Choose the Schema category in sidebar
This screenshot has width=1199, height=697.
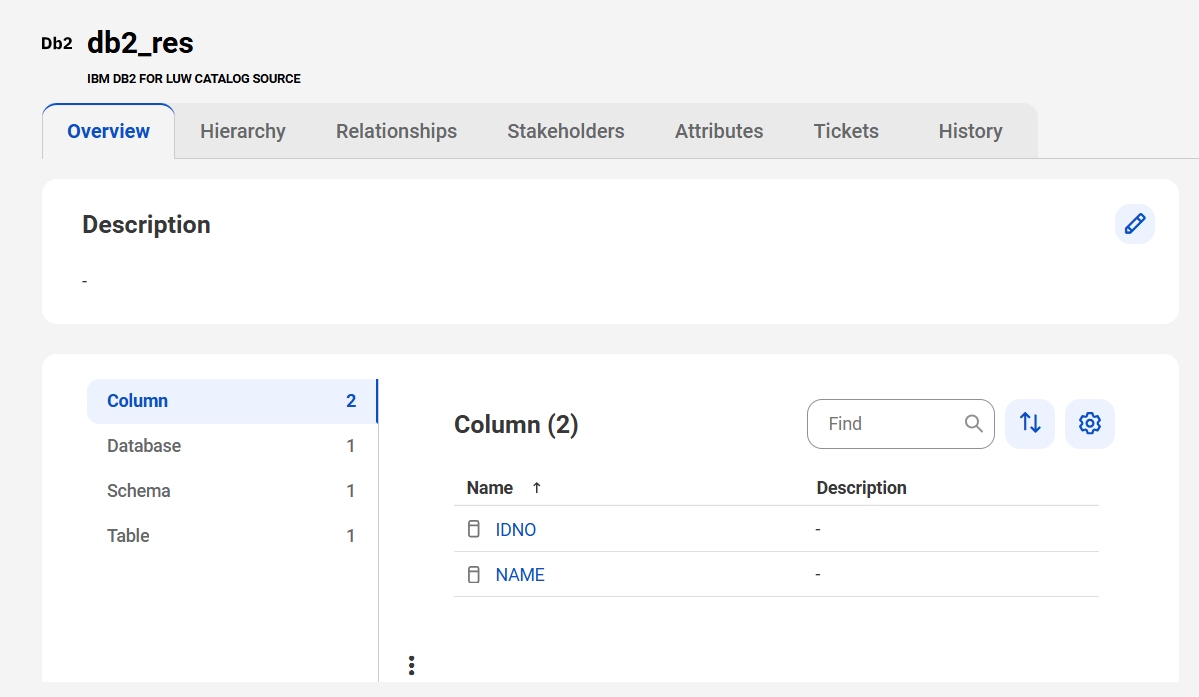coord(232,491)
